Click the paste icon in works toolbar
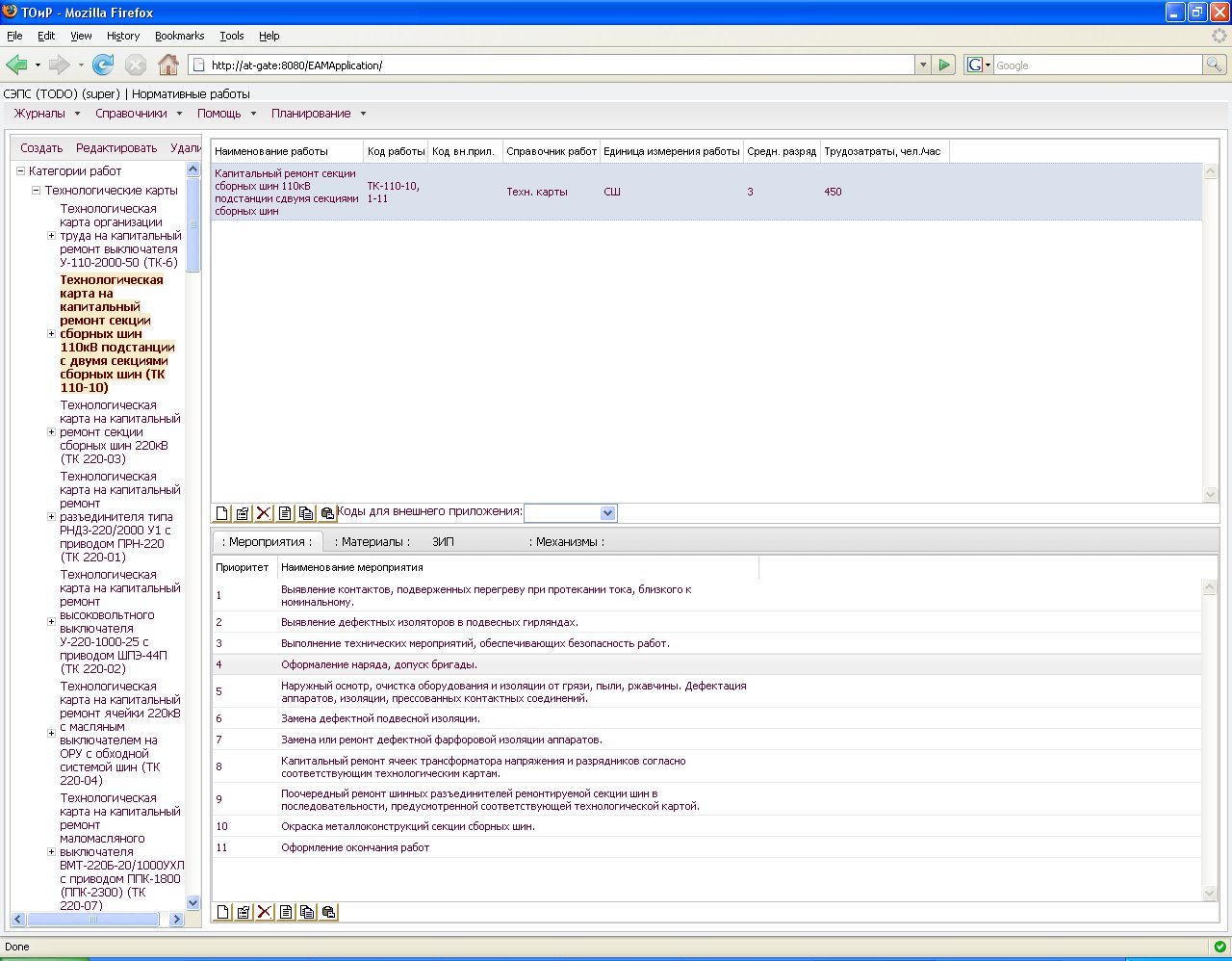This screenshot has height=961, width=1232. pyautogui.click(x=328, y=513)
